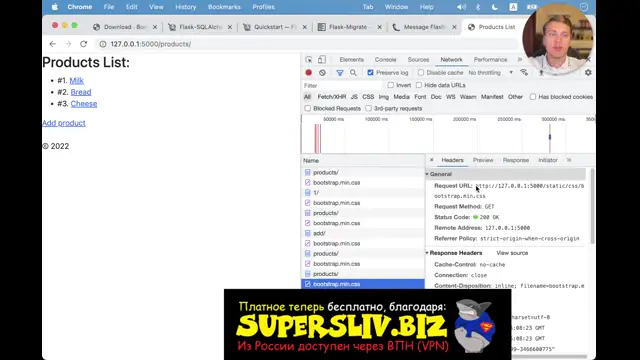Click the Add product link
Viewport: 640px width, 360px height.
click(64, 123)
